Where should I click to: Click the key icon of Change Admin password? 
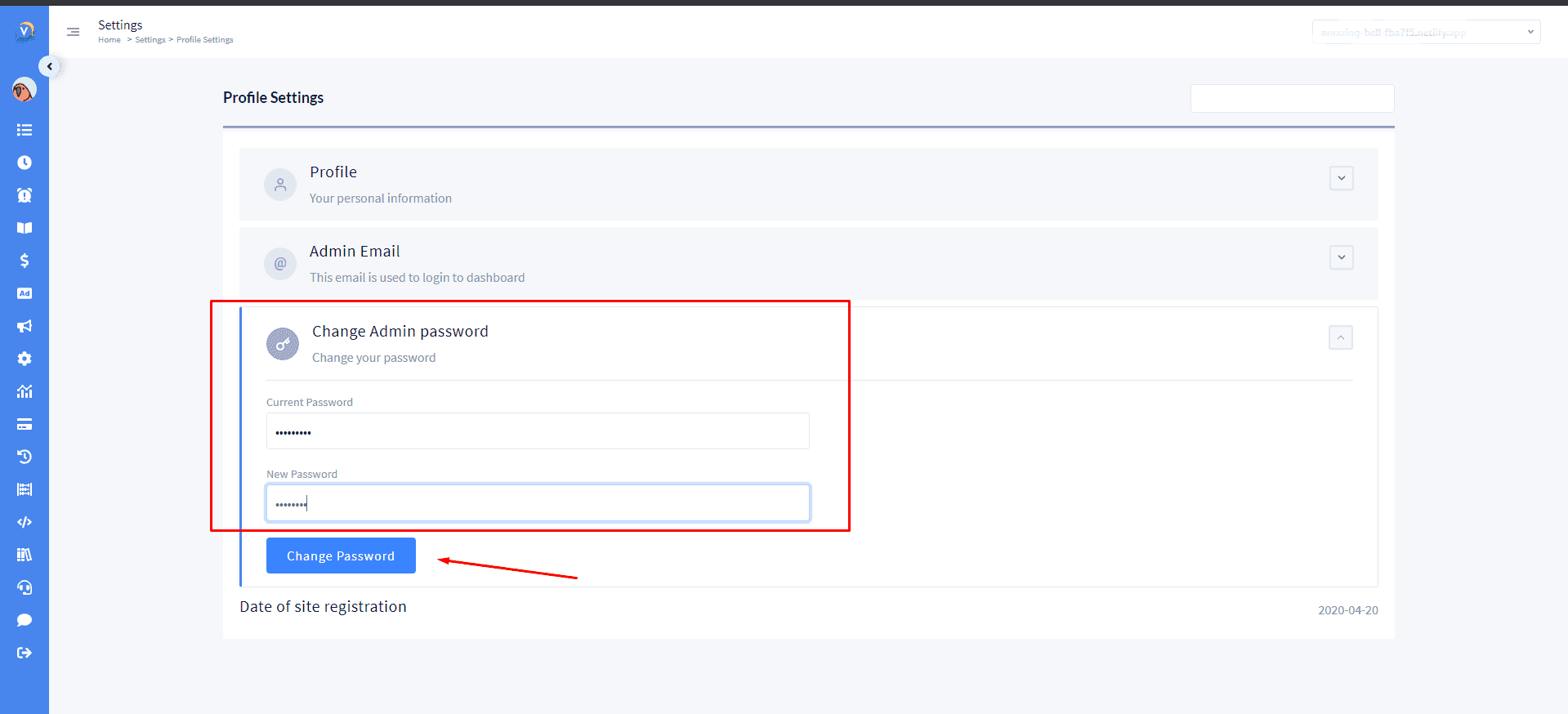[283, 344]
